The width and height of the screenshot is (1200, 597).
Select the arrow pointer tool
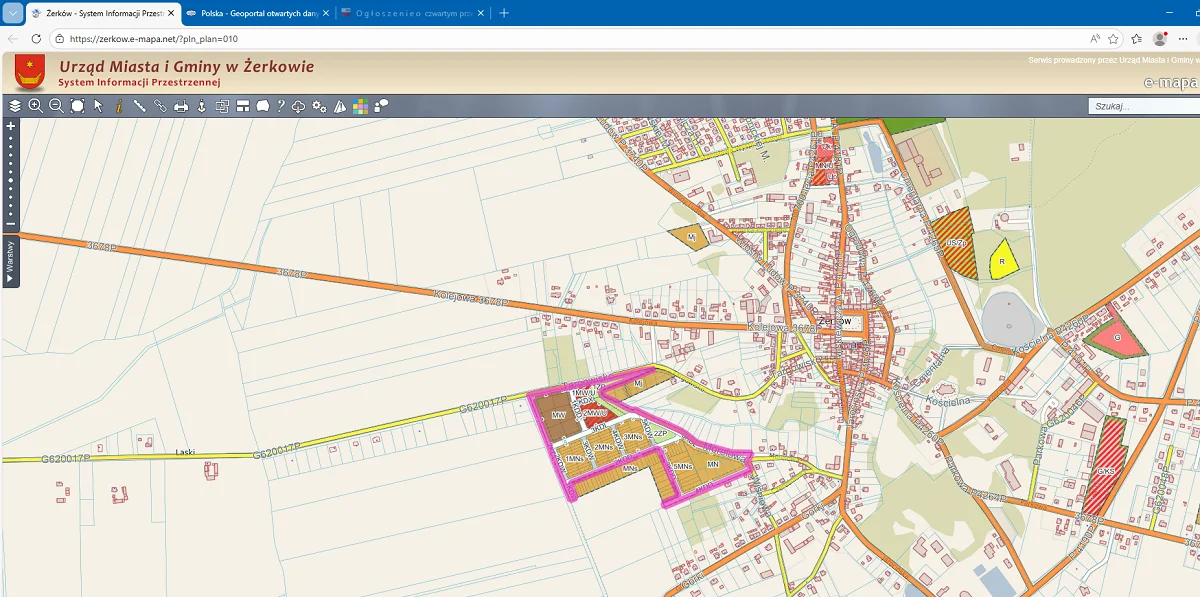(98, 106)
